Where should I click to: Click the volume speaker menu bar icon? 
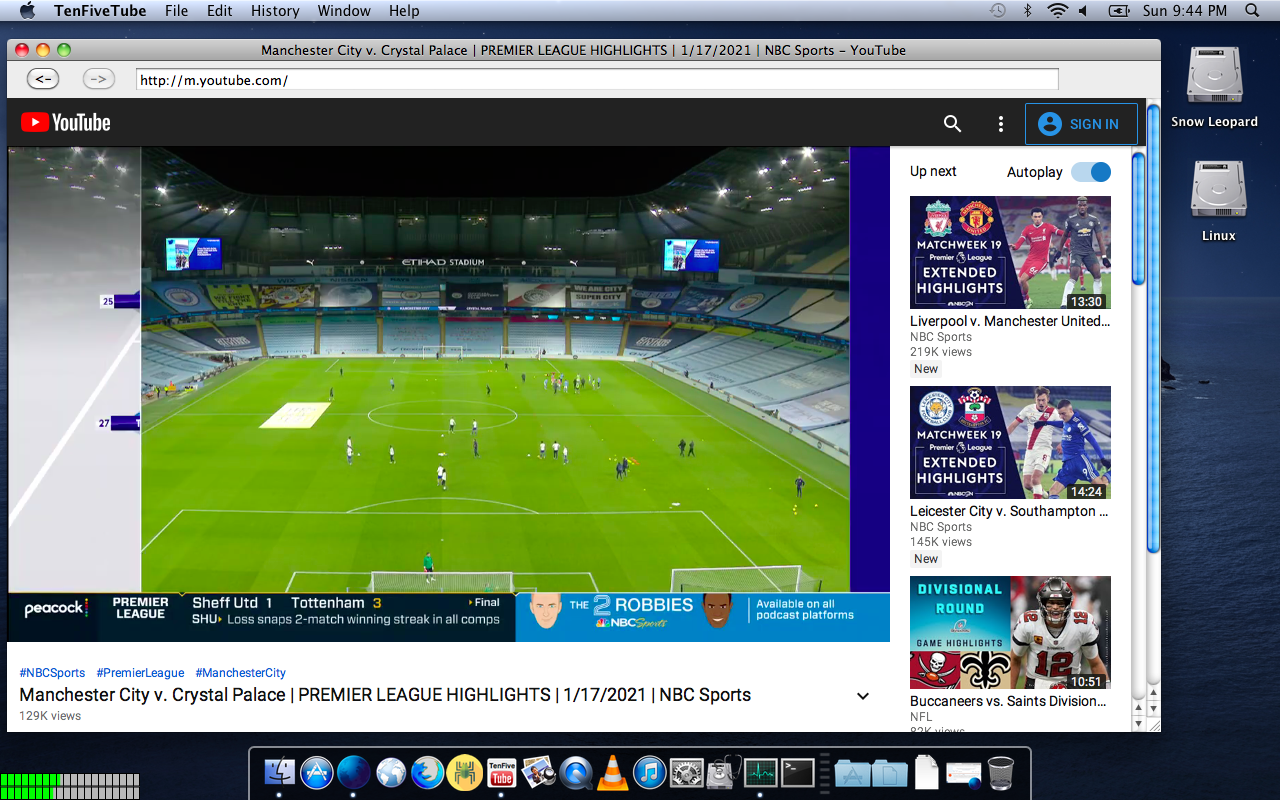[x=1083, y=11]
